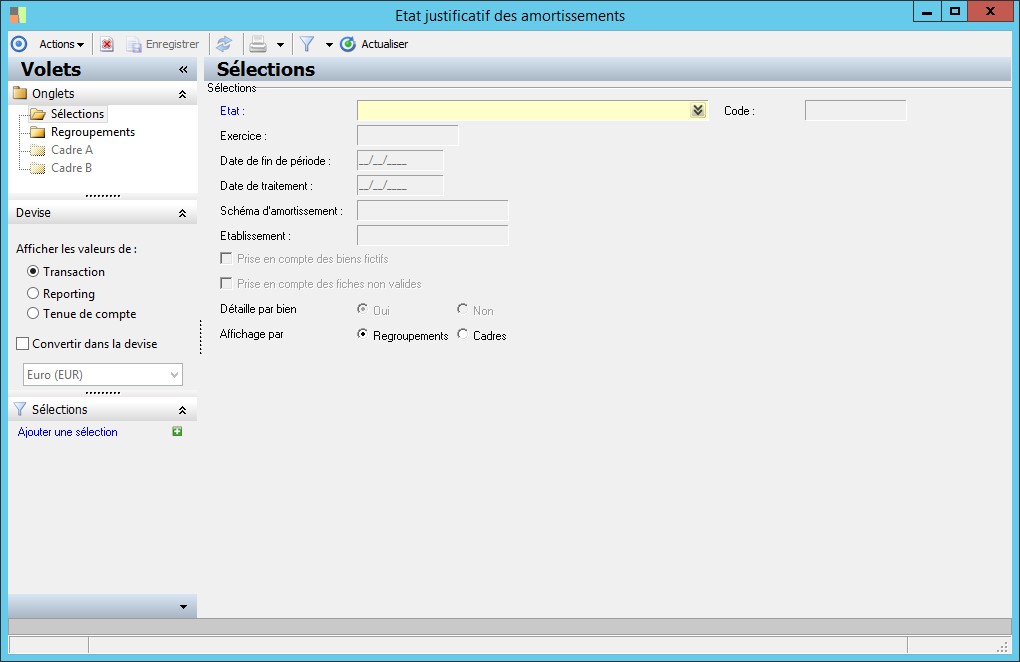1020x662 pixels.
Task: Click the Etablissement input field
Action: pos(433,235)
